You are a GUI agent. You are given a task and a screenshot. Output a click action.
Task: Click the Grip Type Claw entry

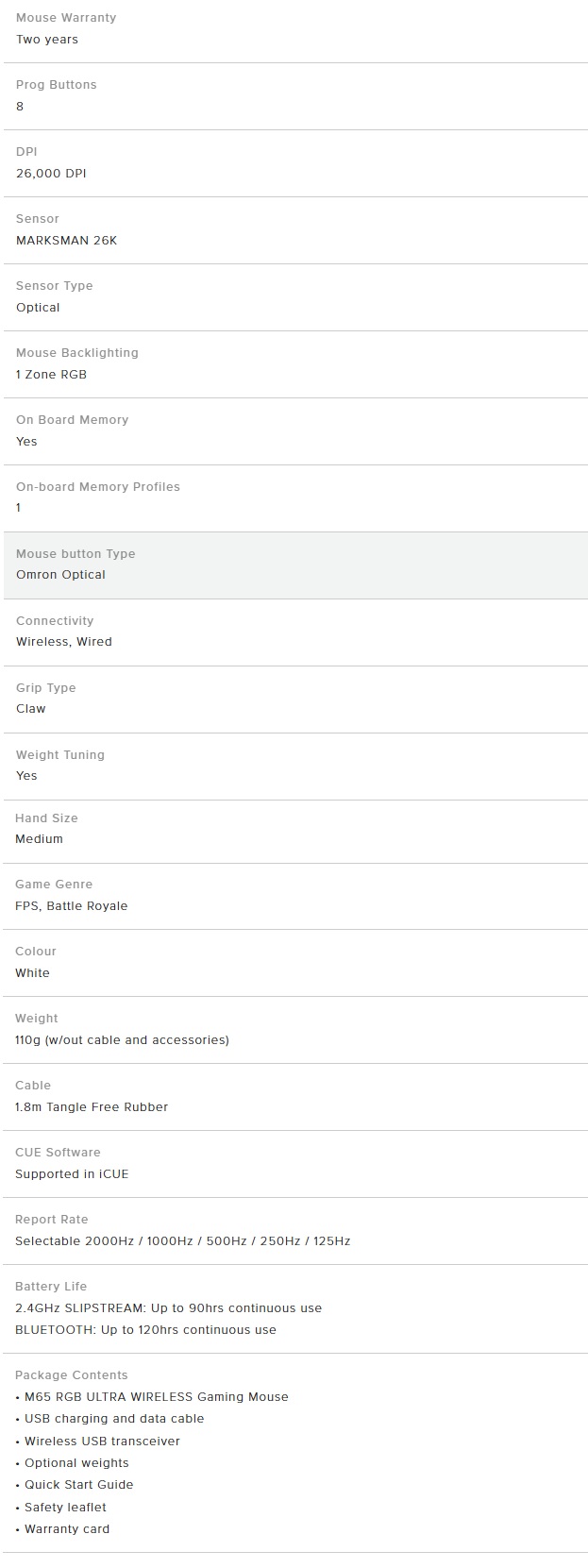[x=294, y=700]
